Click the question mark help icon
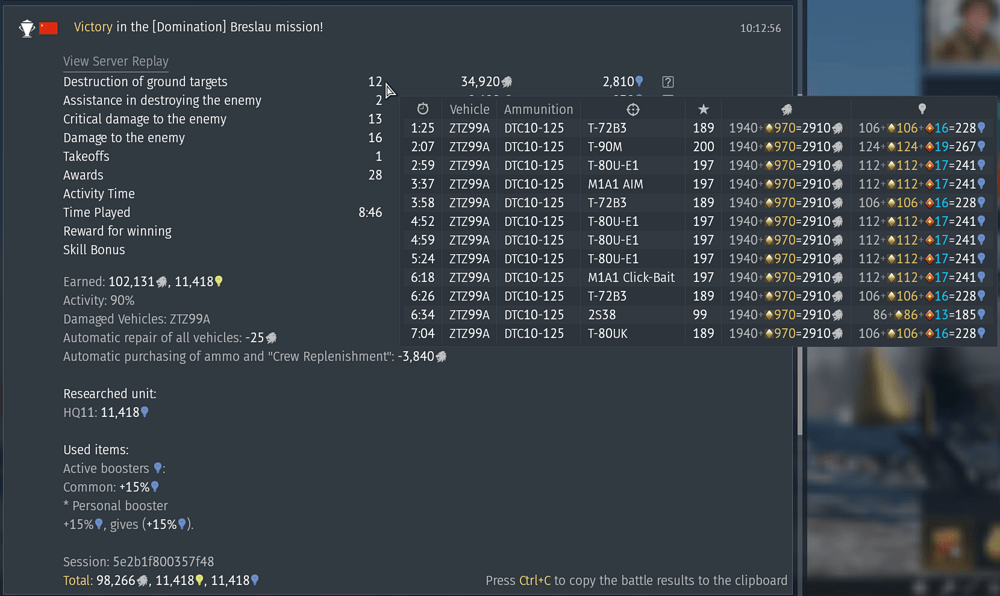Viewport: 1000px width, 596px height. (x=668, y=82)
